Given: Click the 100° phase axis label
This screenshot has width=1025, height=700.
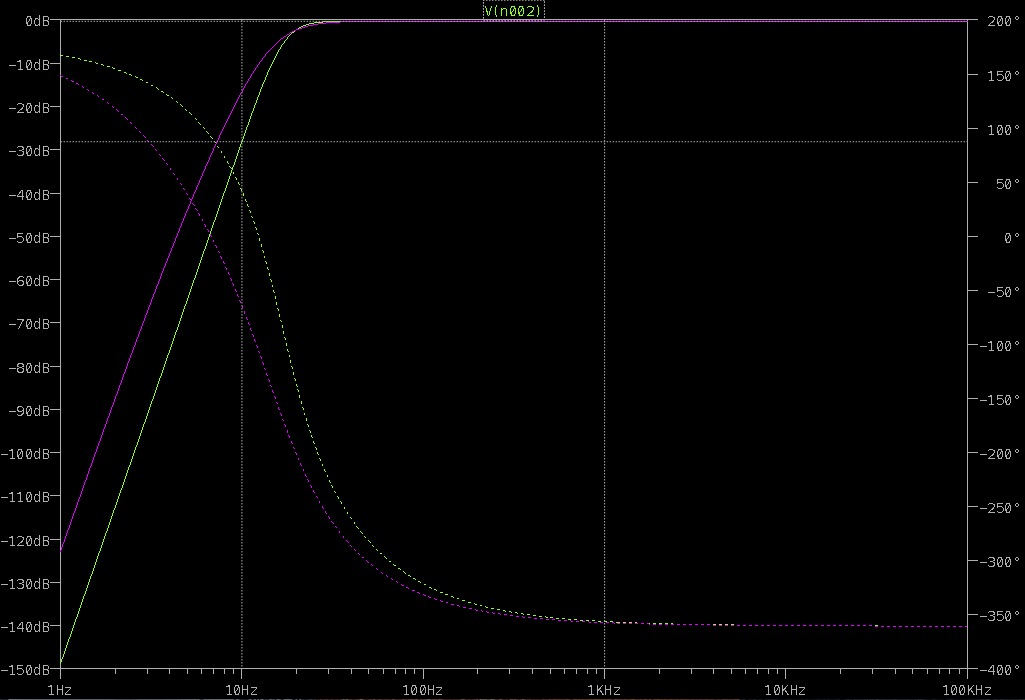Looking at the screenshot, I should [1003, 130].
